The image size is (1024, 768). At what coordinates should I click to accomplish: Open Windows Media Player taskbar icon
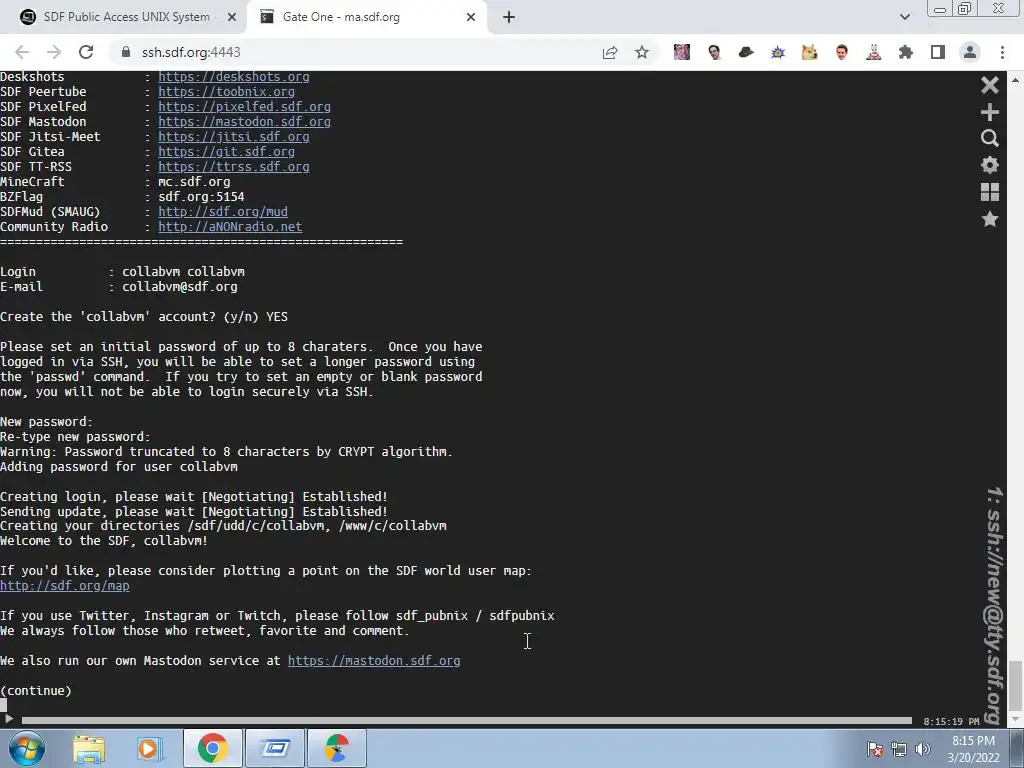(148, 748)
